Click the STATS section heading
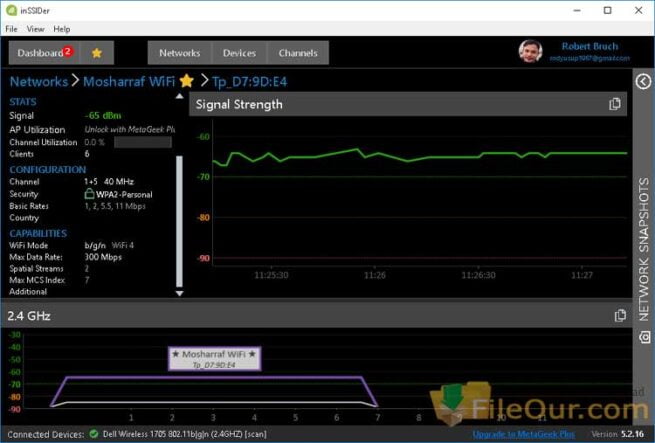The image size is (655, 443). click(x=23, y=102)
